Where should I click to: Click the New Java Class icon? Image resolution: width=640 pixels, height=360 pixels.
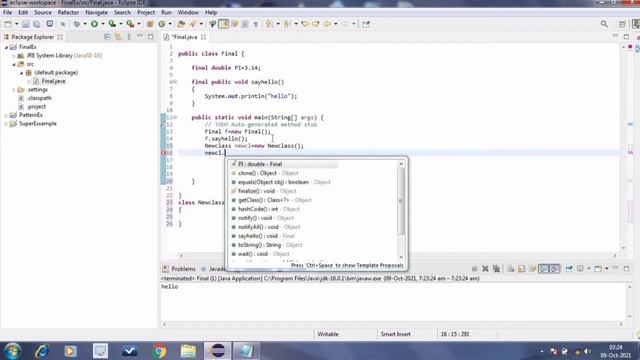(162, 24)
